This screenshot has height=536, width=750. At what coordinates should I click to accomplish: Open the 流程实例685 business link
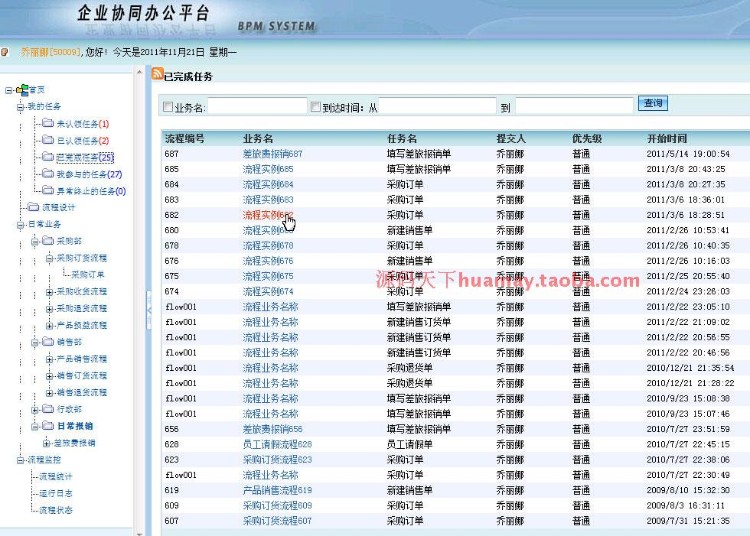tap(268, 169)
